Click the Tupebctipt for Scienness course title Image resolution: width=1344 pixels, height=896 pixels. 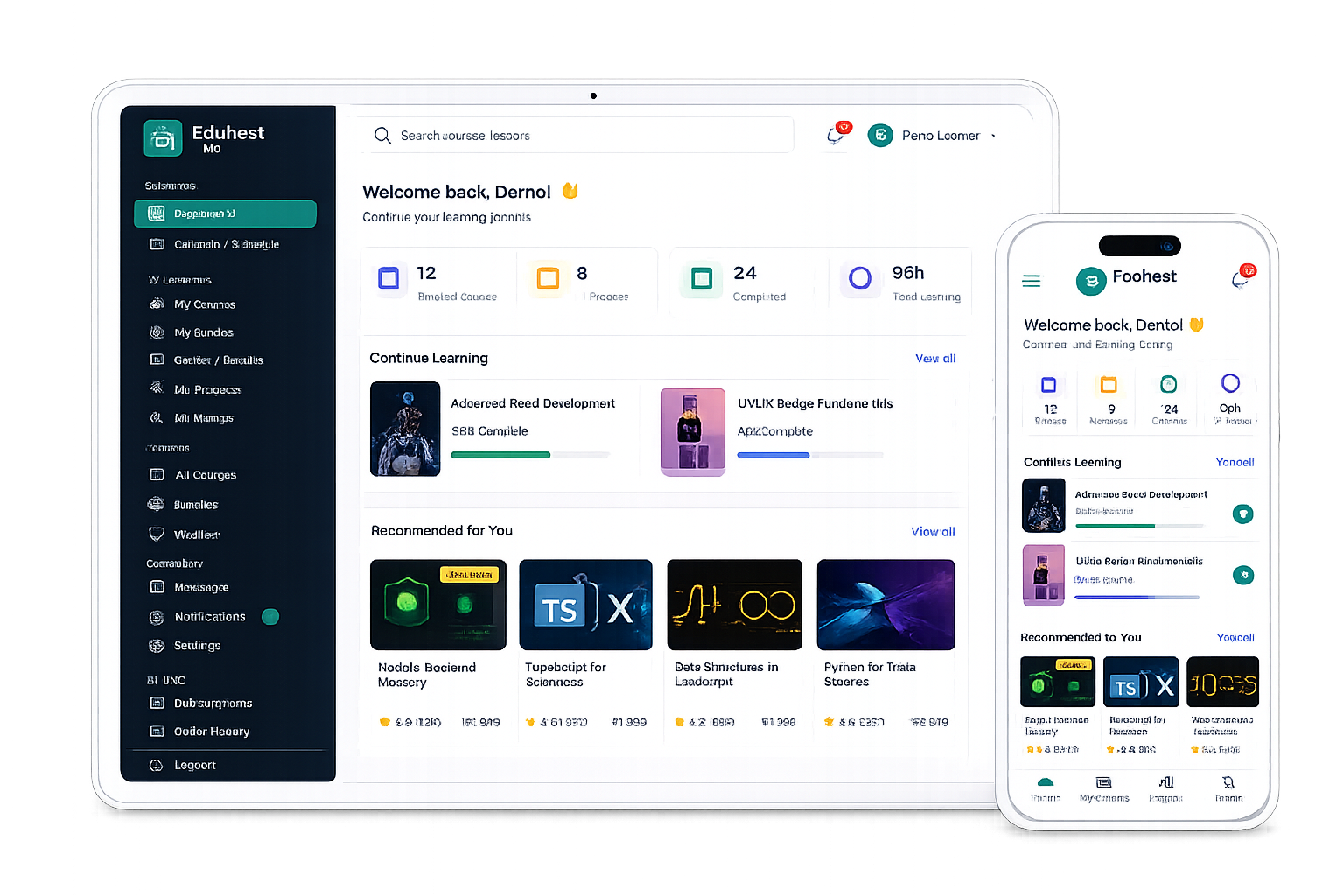[565, 675]
